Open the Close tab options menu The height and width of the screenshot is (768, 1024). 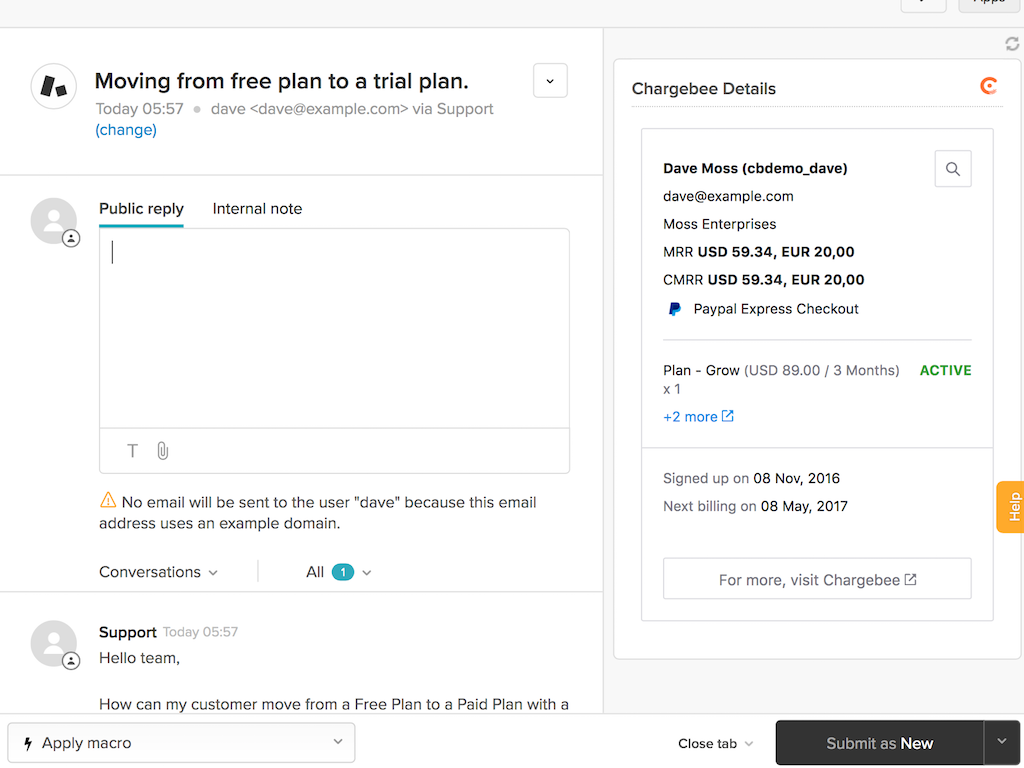715,743
